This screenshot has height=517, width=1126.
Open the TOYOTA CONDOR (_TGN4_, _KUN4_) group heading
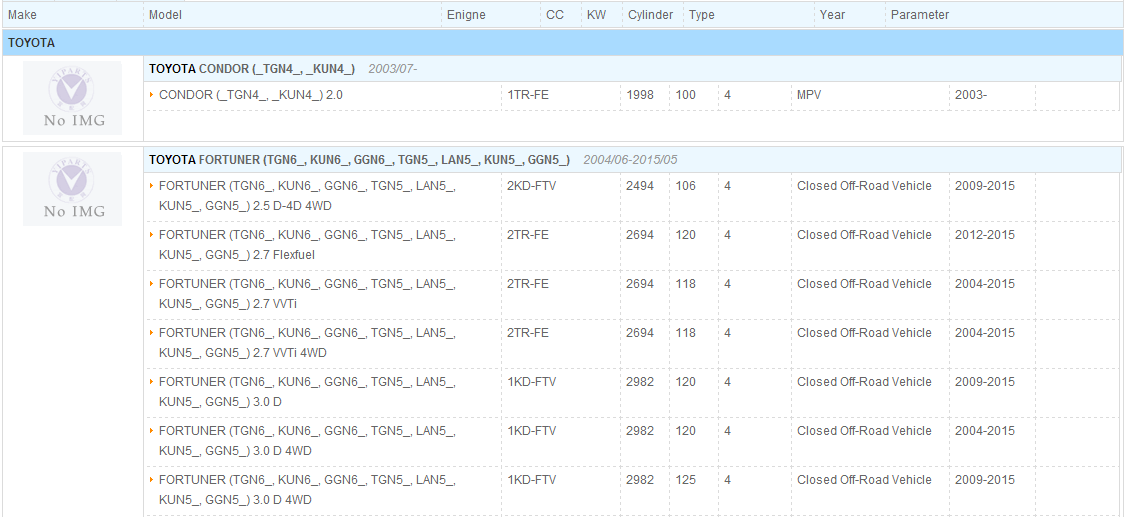tap(252, 69)
